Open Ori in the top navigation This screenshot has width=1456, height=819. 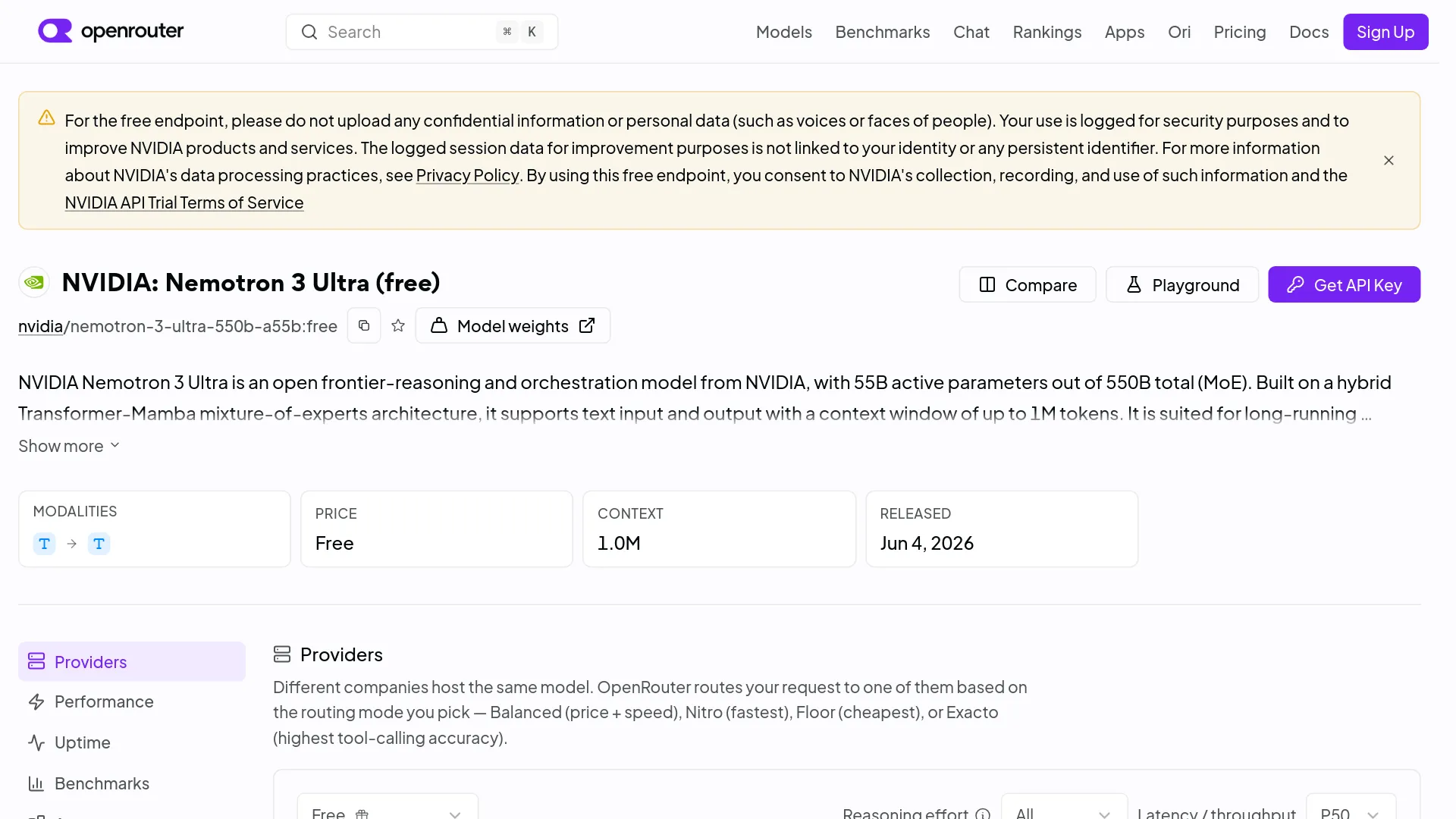(1179, 32)
